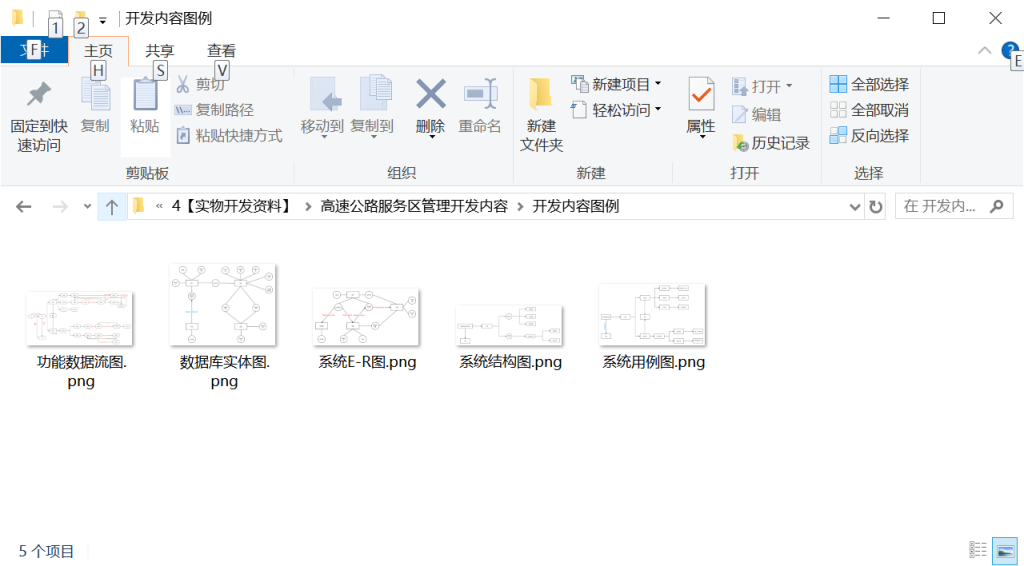The width and height of the screenshot is (1024, 566).
Task: Select the 系统用例图.png thumbnail
Action: (652, 315)
